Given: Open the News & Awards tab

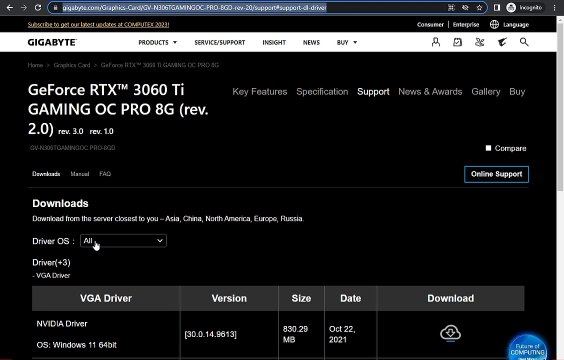Looking at the screenshot, I should tap(430, 92).
